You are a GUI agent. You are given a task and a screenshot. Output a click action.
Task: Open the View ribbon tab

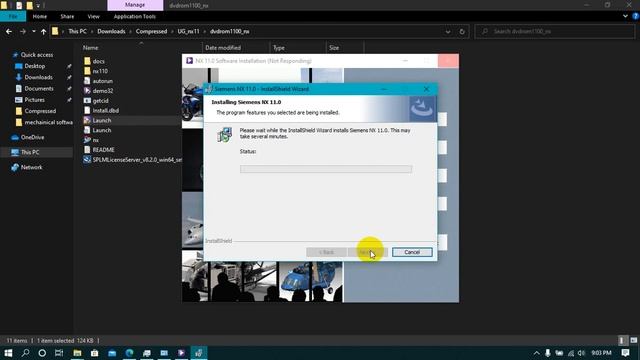pos(93,16)
